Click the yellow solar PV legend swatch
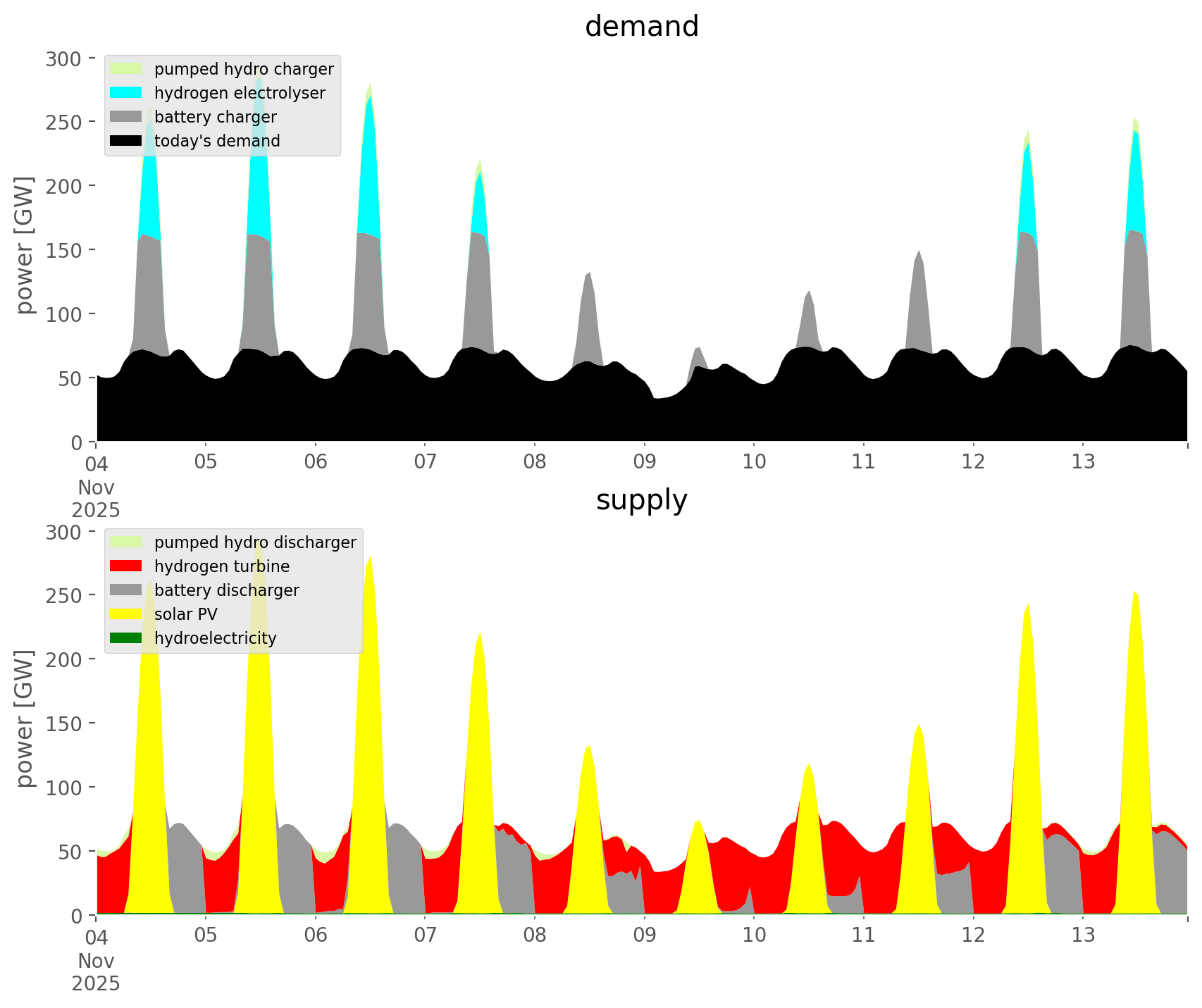Viewport: 1202px width, 1008px height. click(127, 614)
